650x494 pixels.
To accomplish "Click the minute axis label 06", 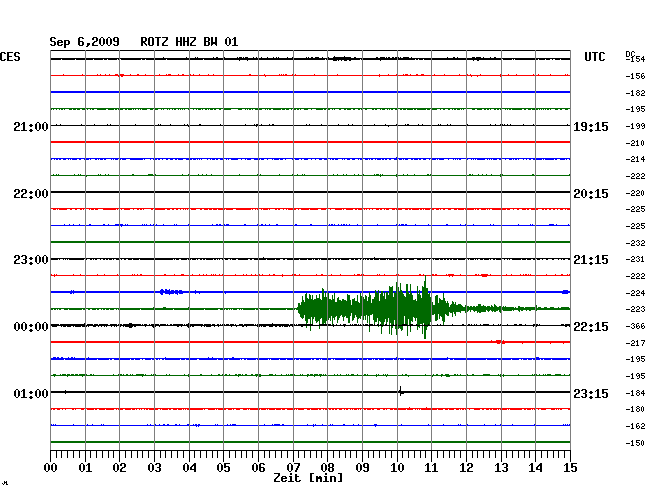I will pyautogui.click(x=258, y=467).
